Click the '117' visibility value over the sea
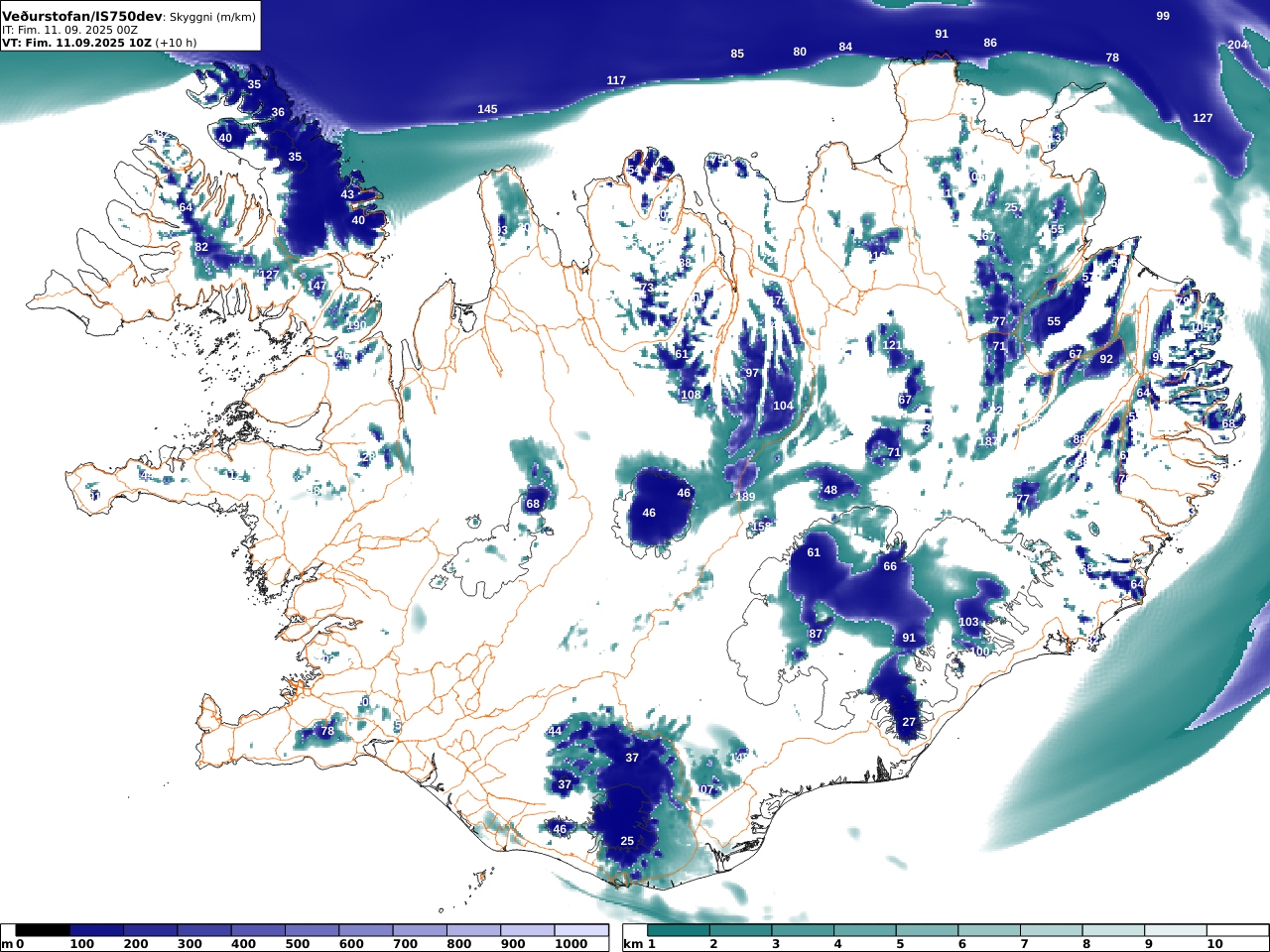The height and width of the screenshot is (952, 1270). click(x=616, y=80)
